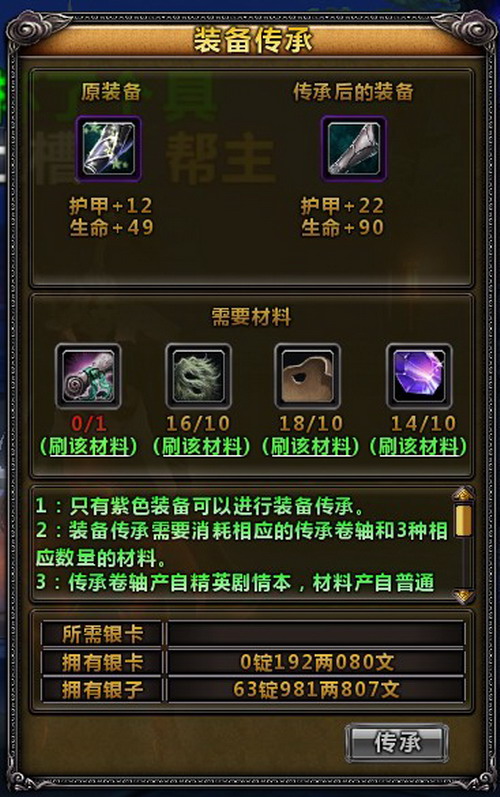Open 刷该材料 link under 18/10 leather

click(311, 447)
